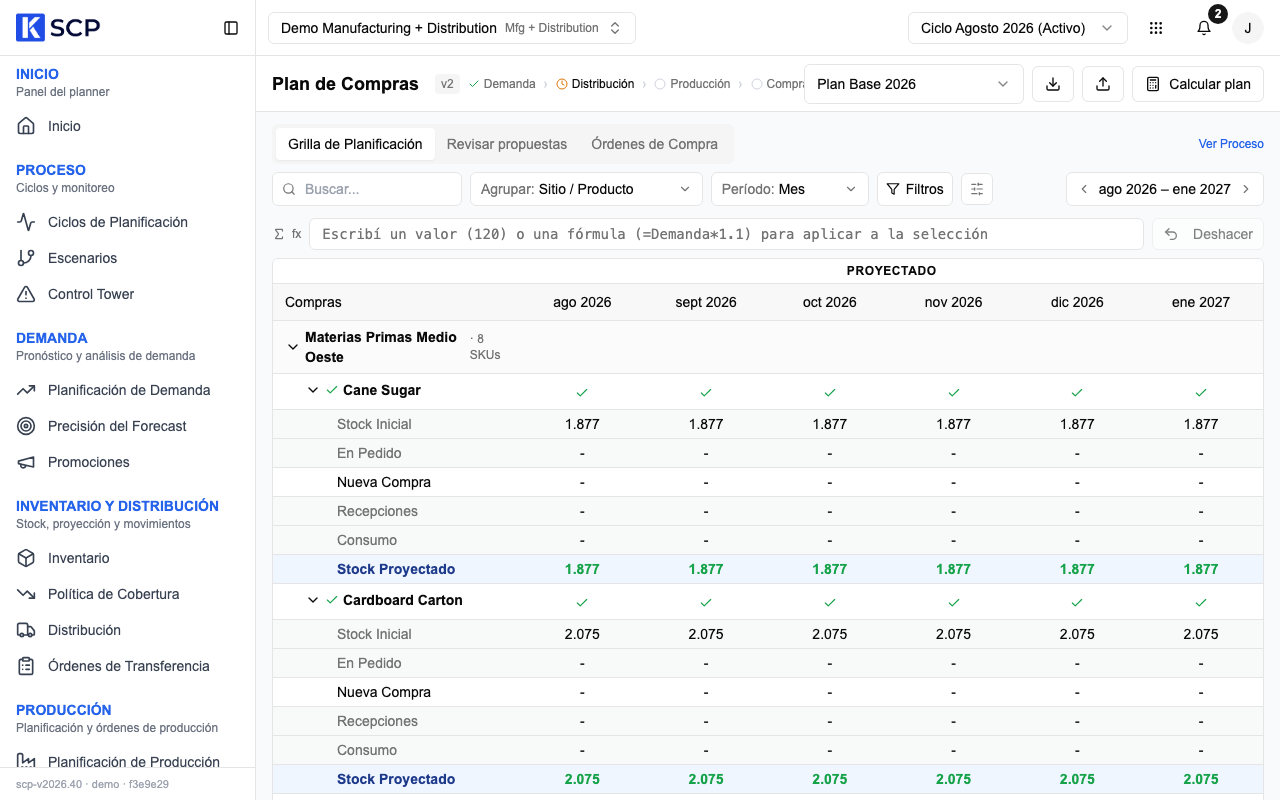The image size is (1280, 800).
Task: Click the KSCP logo
Action: pos(58,28)
